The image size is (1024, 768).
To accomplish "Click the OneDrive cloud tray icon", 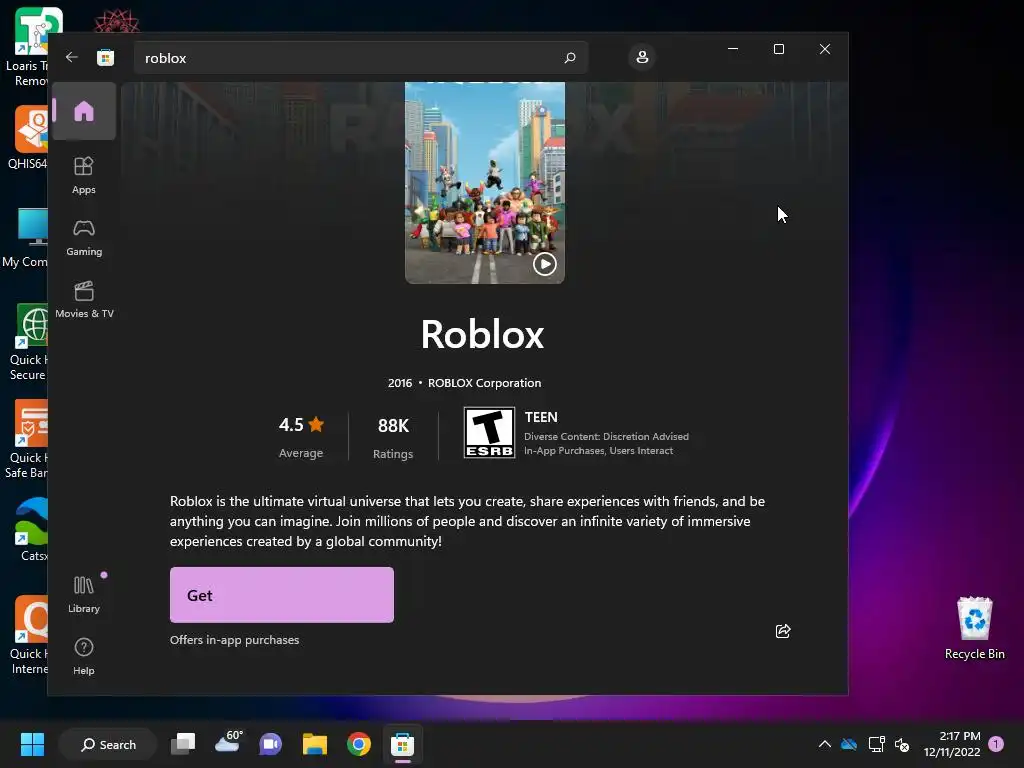I will click(x=848, y=744).
